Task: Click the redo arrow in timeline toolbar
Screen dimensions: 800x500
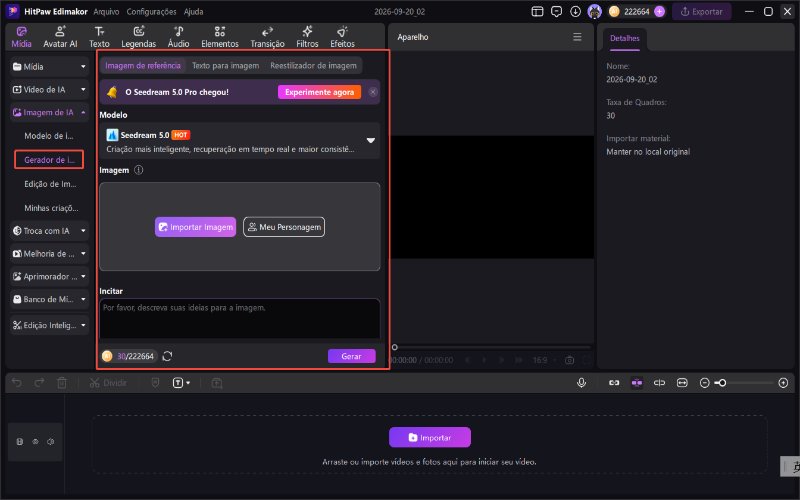Action: (x=39, y=383)
